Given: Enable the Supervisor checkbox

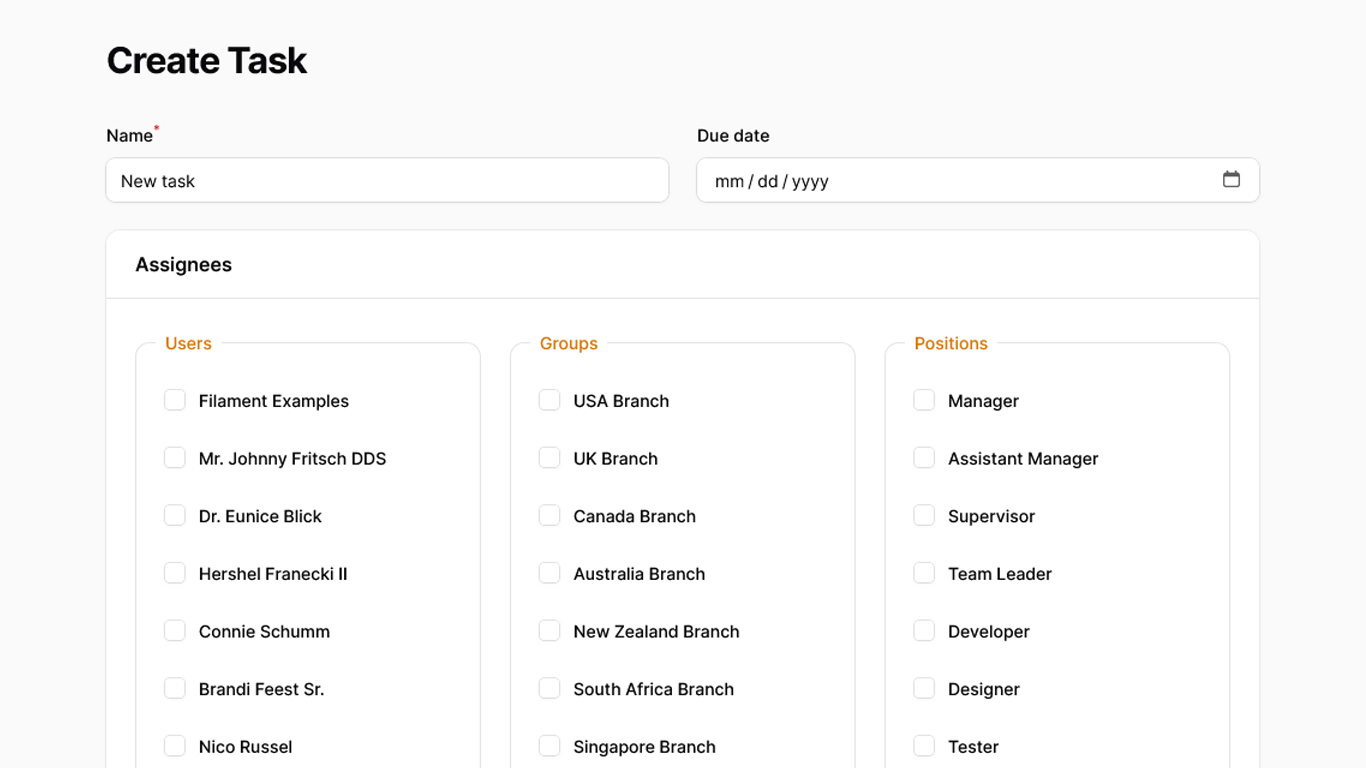Looking at the screenshot, I should pyautogui.click(x=924, y=515).
